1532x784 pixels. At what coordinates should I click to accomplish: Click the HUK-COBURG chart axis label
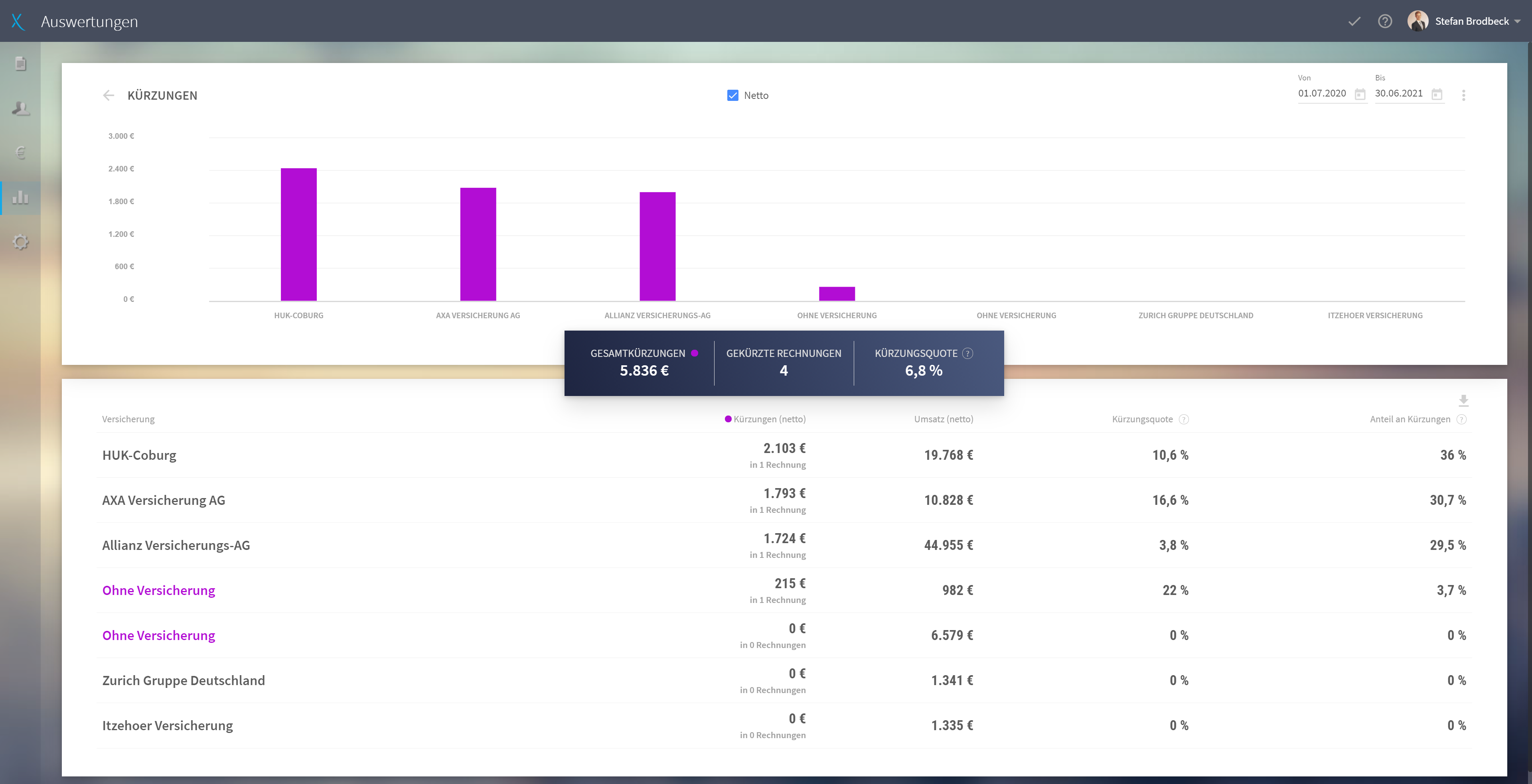(x=298, y=315)
